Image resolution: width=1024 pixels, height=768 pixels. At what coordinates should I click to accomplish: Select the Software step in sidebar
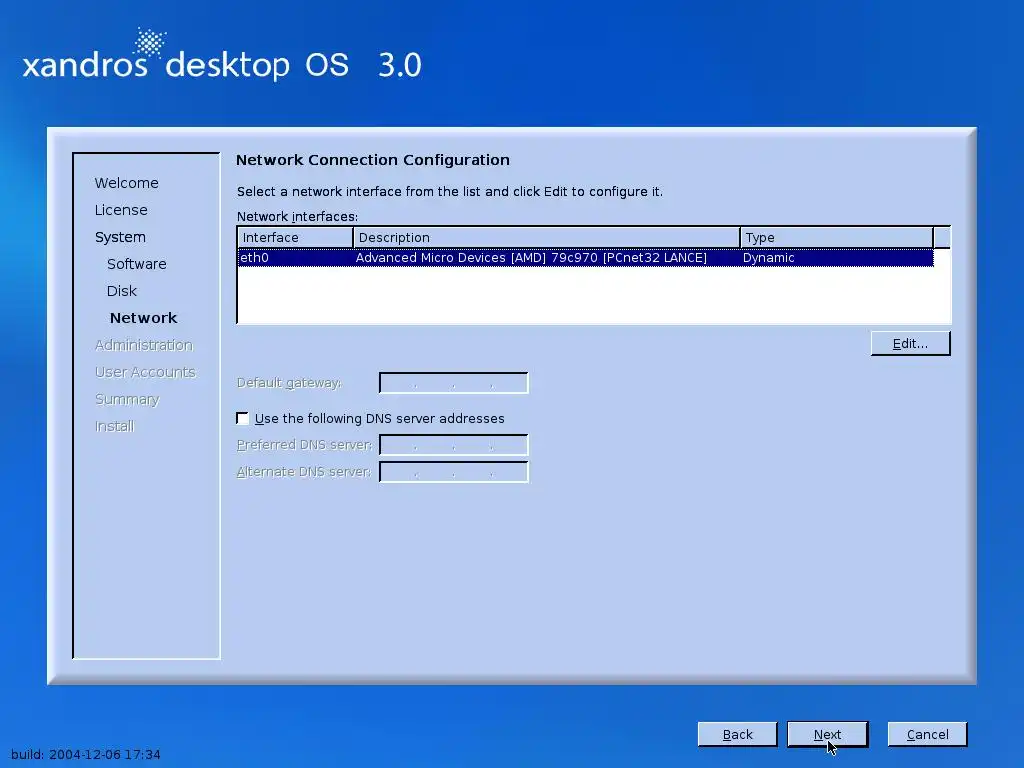136,264
